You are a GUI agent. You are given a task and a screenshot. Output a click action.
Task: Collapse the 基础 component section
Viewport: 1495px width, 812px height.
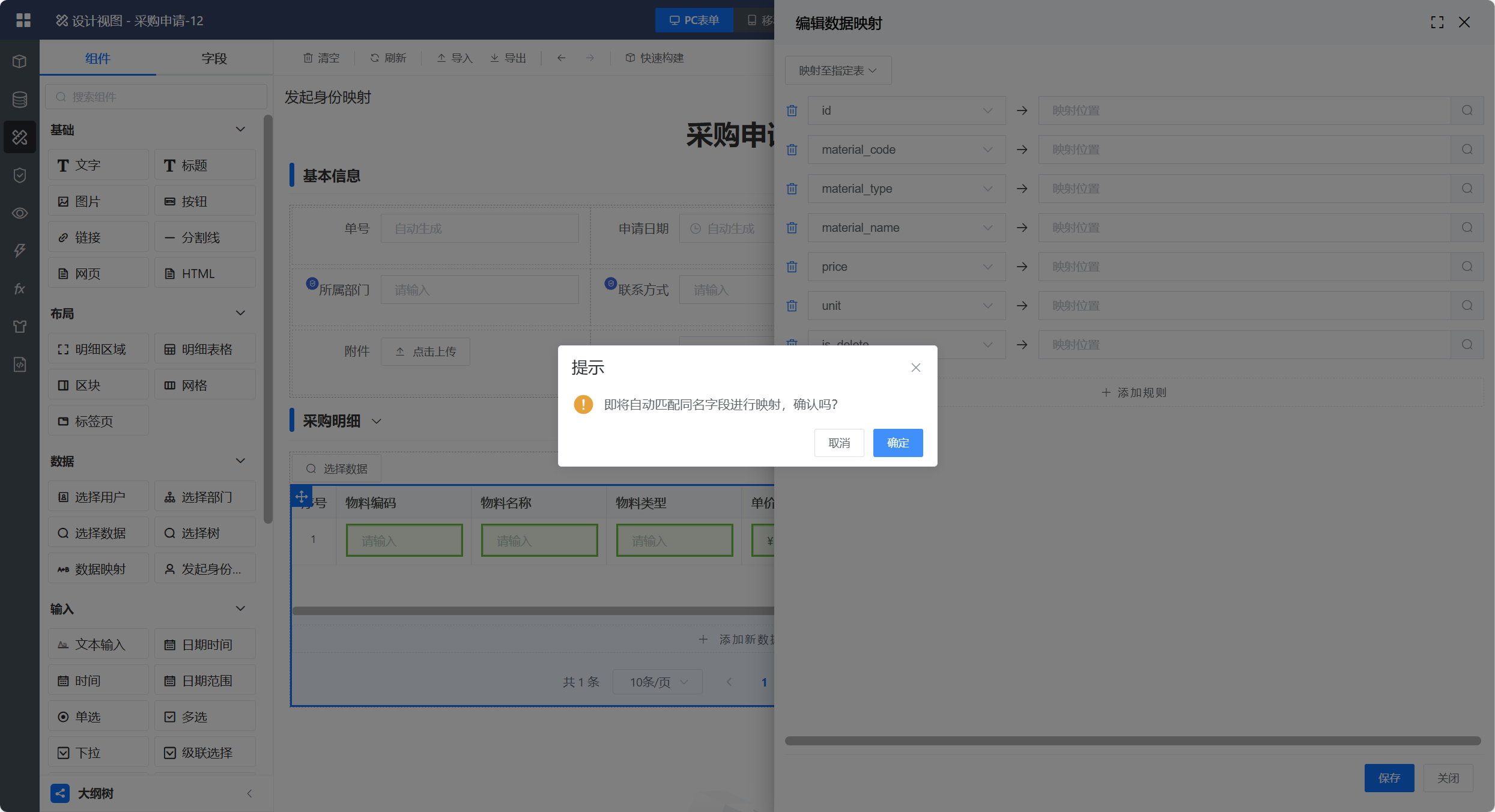click(240, 130)
